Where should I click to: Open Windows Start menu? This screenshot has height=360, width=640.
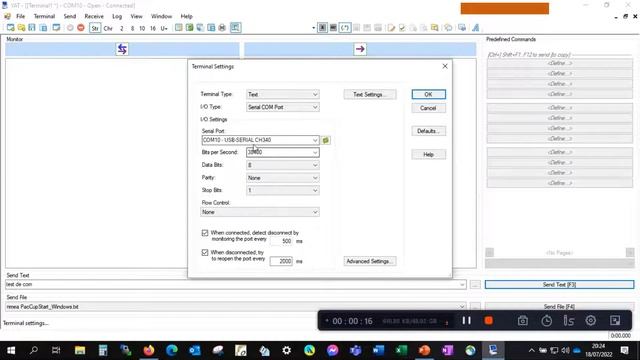point(11,350)
